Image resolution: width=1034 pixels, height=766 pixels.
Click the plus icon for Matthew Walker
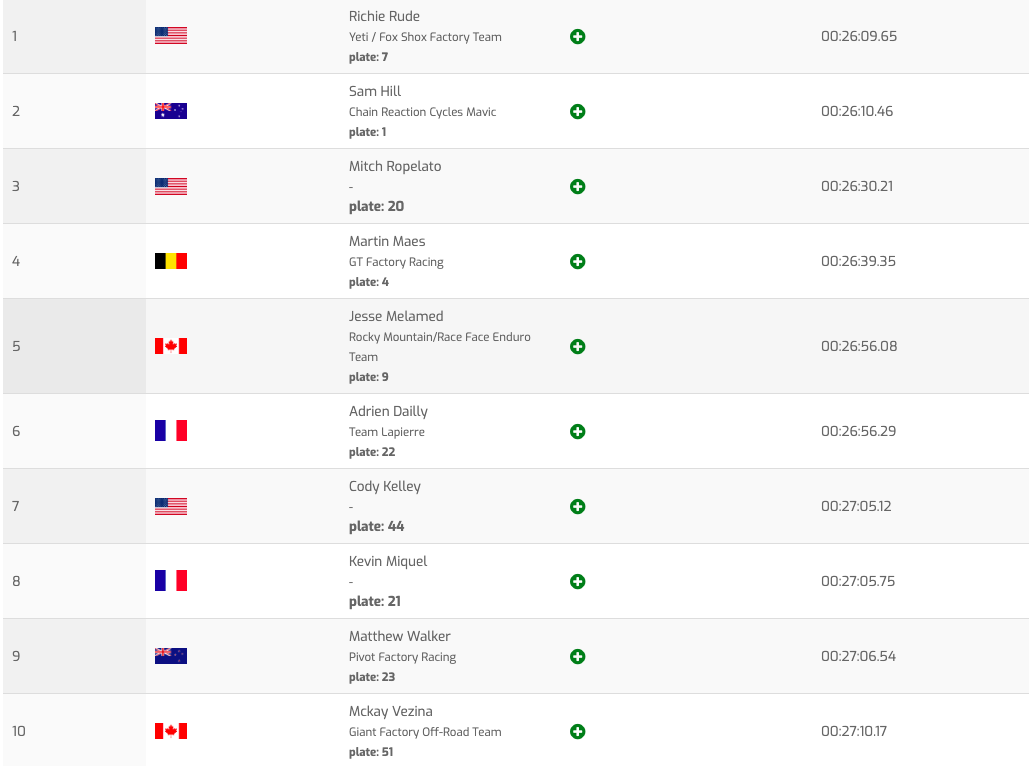(x=577, y=657)
